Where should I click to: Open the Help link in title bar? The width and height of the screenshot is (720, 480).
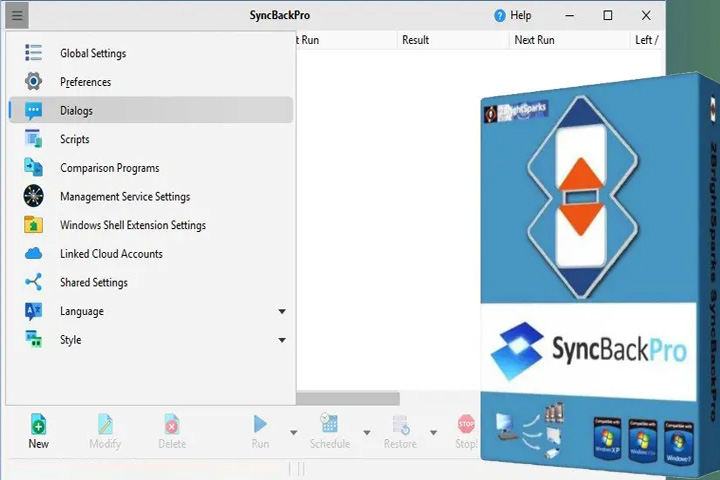tap(513, 16)
